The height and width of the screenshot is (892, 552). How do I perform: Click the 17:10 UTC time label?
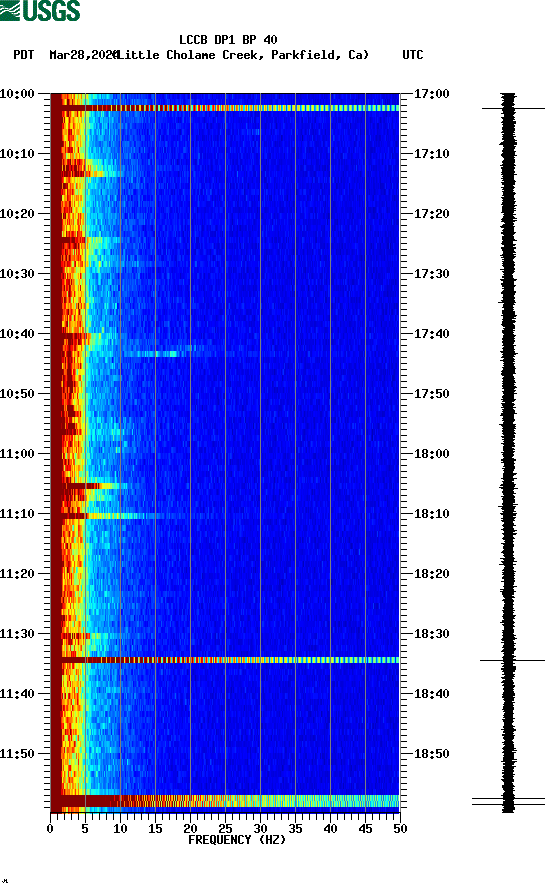tap(431, 154)
